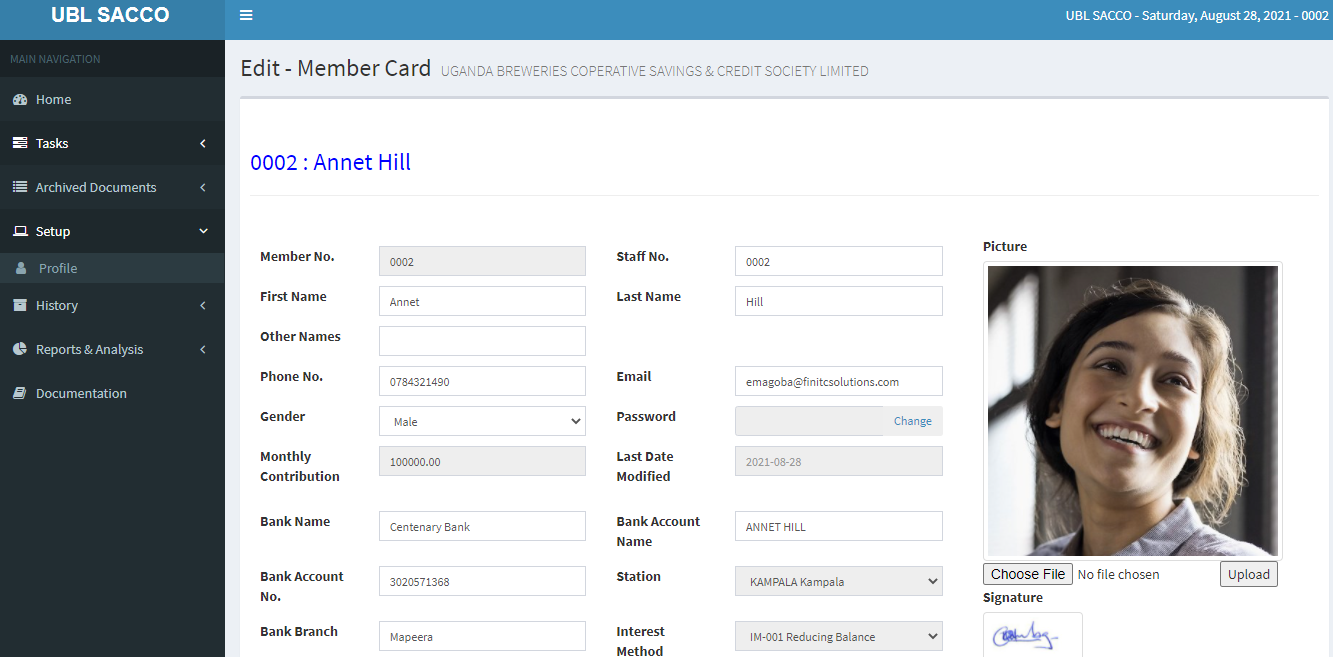This screenshot has height=657, width=1333.
Task: Click the Tasks icon in sidebar
Action: (20, 144)
